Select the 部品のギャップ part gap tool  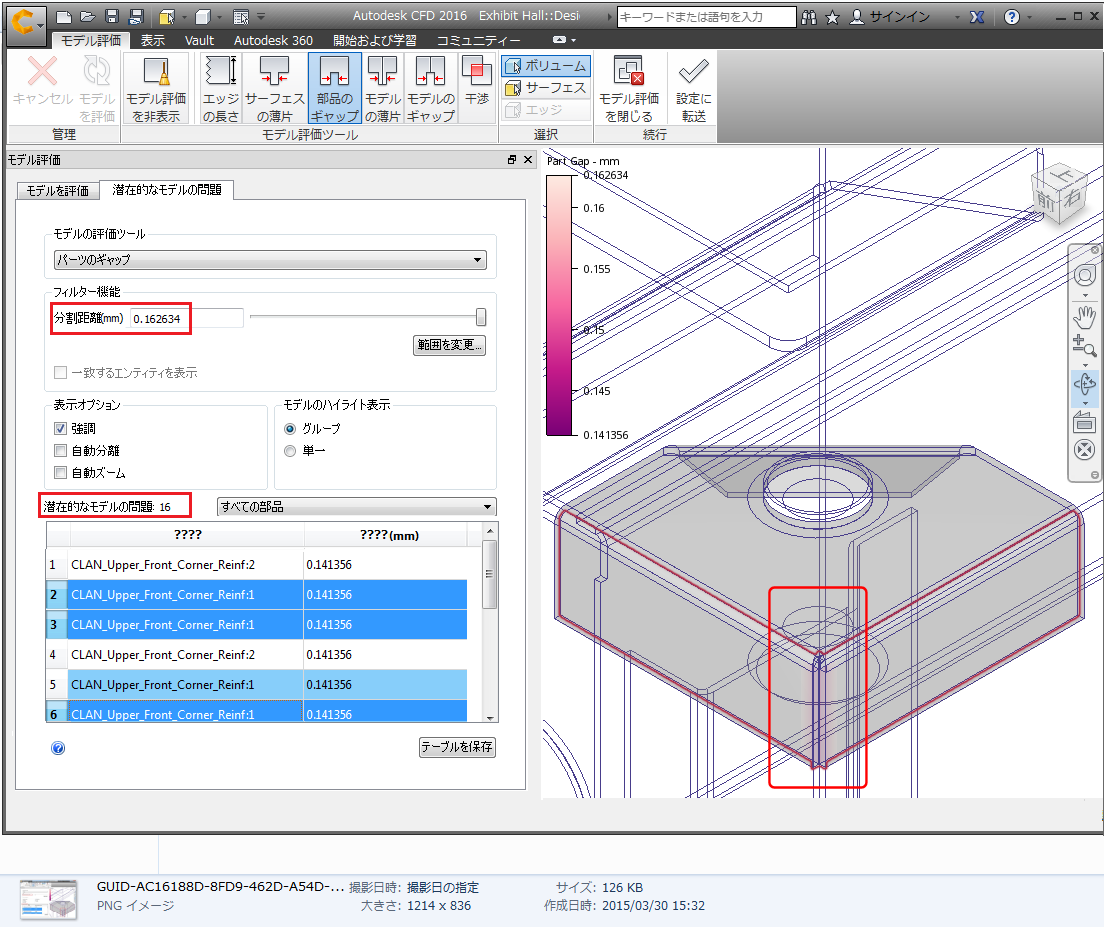(x=334, y=89)
